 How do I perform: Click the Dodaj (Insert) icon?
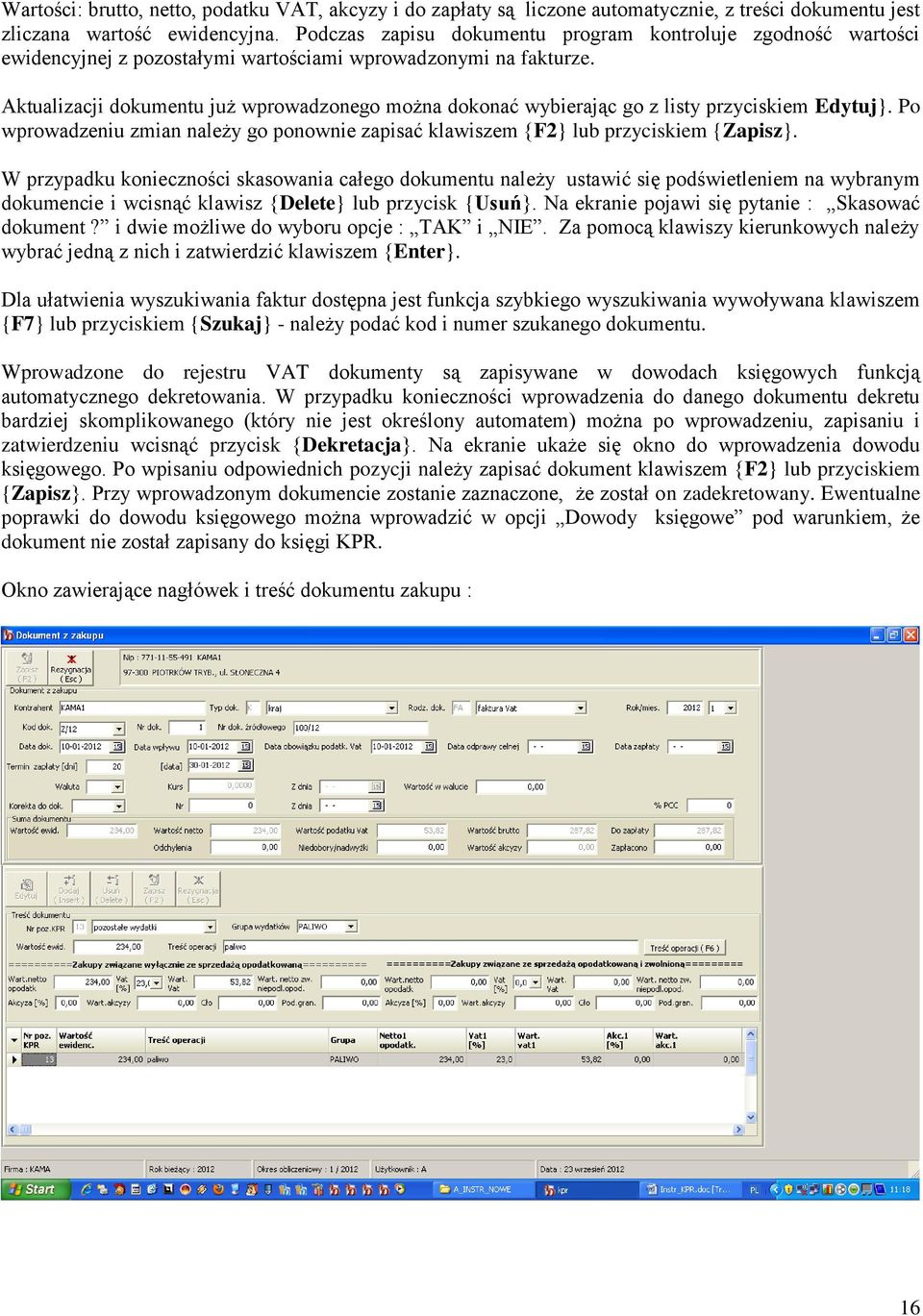tap(68, 888)
